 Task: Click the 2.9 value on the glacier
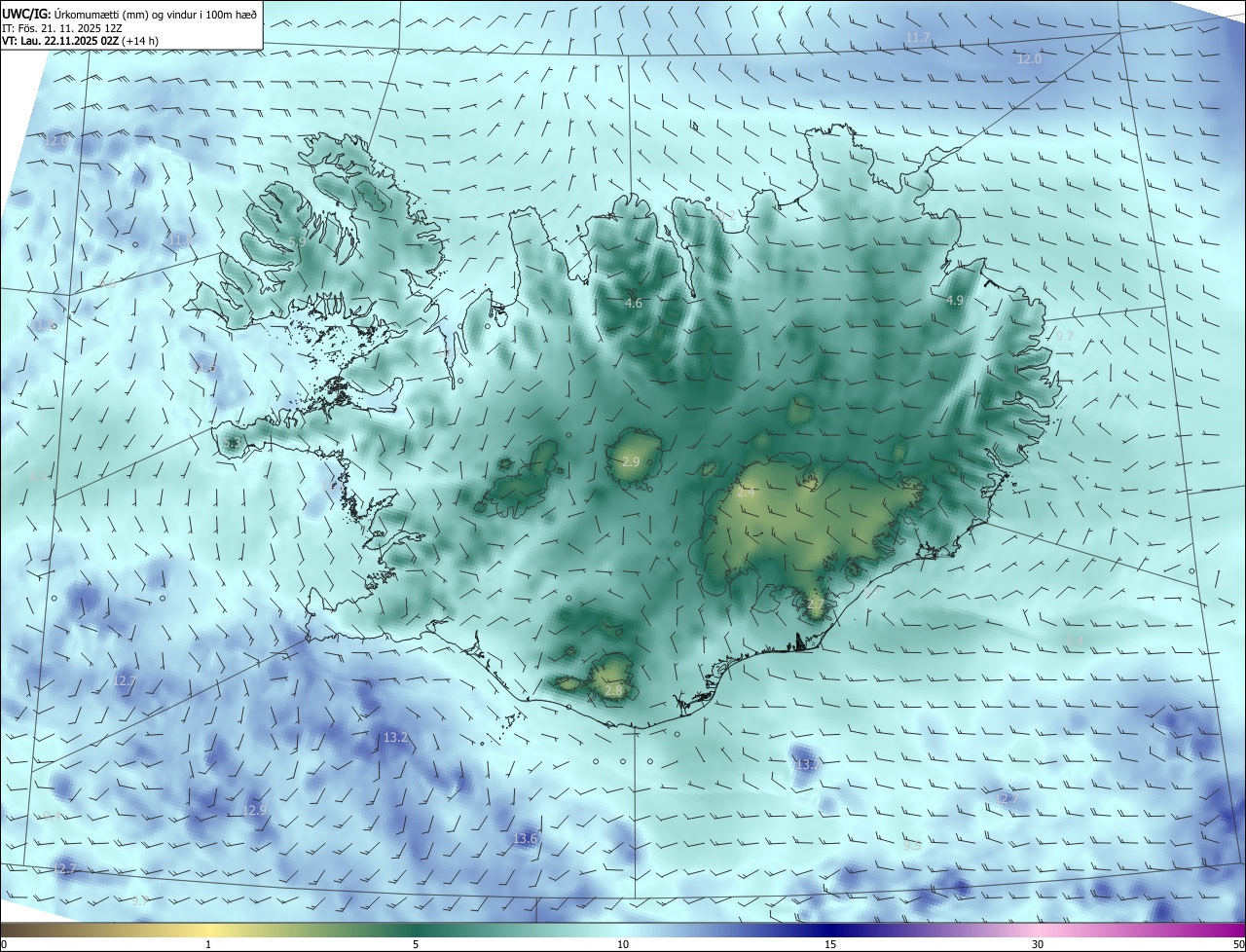click(x=631, y=461)
